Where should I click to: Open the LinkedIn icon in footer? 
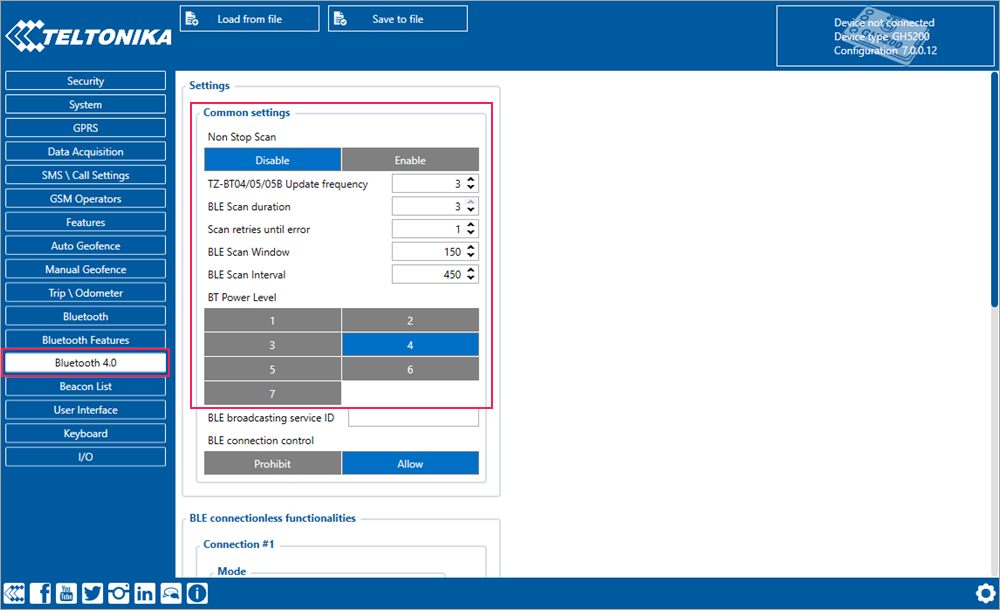click(x=145, y=593)
